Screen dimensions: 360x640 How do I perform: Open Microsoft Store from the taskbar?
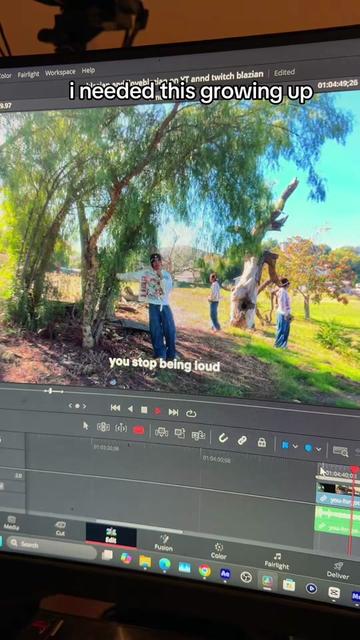289,585
